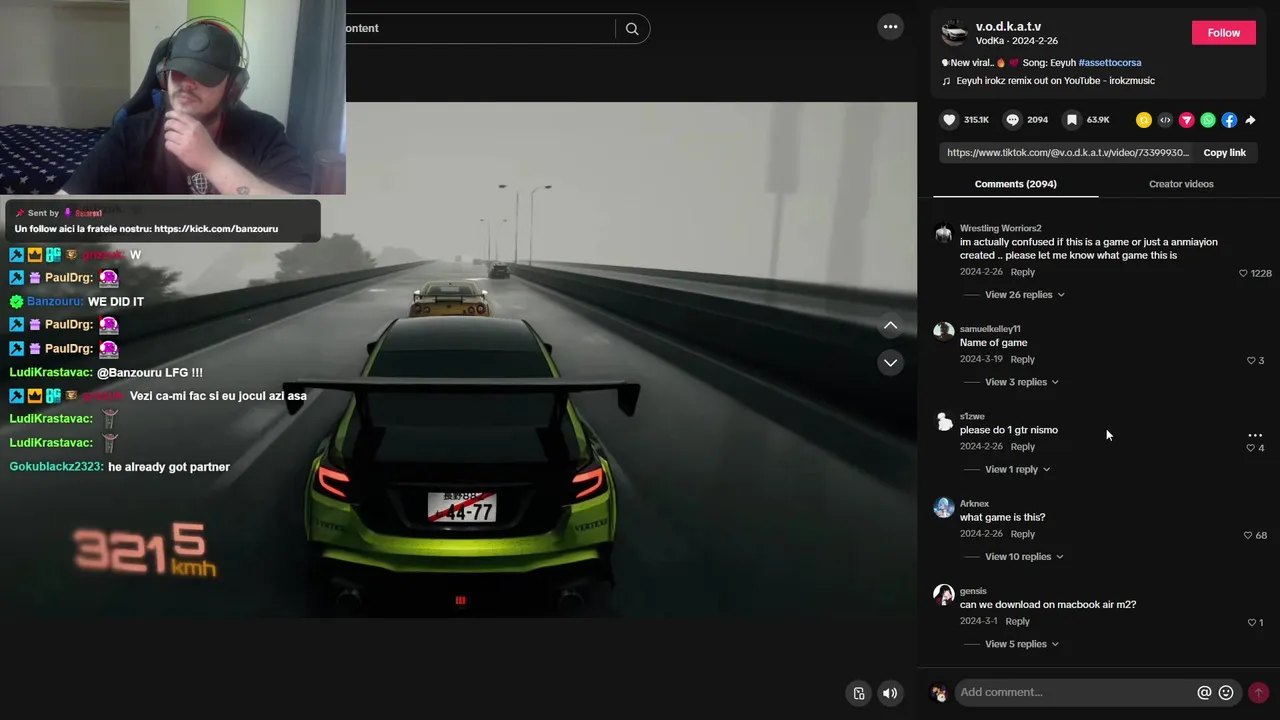This screenshot has height=720, width=1280.
Task: Click the Add comment input field
Action: point(1075,692)
